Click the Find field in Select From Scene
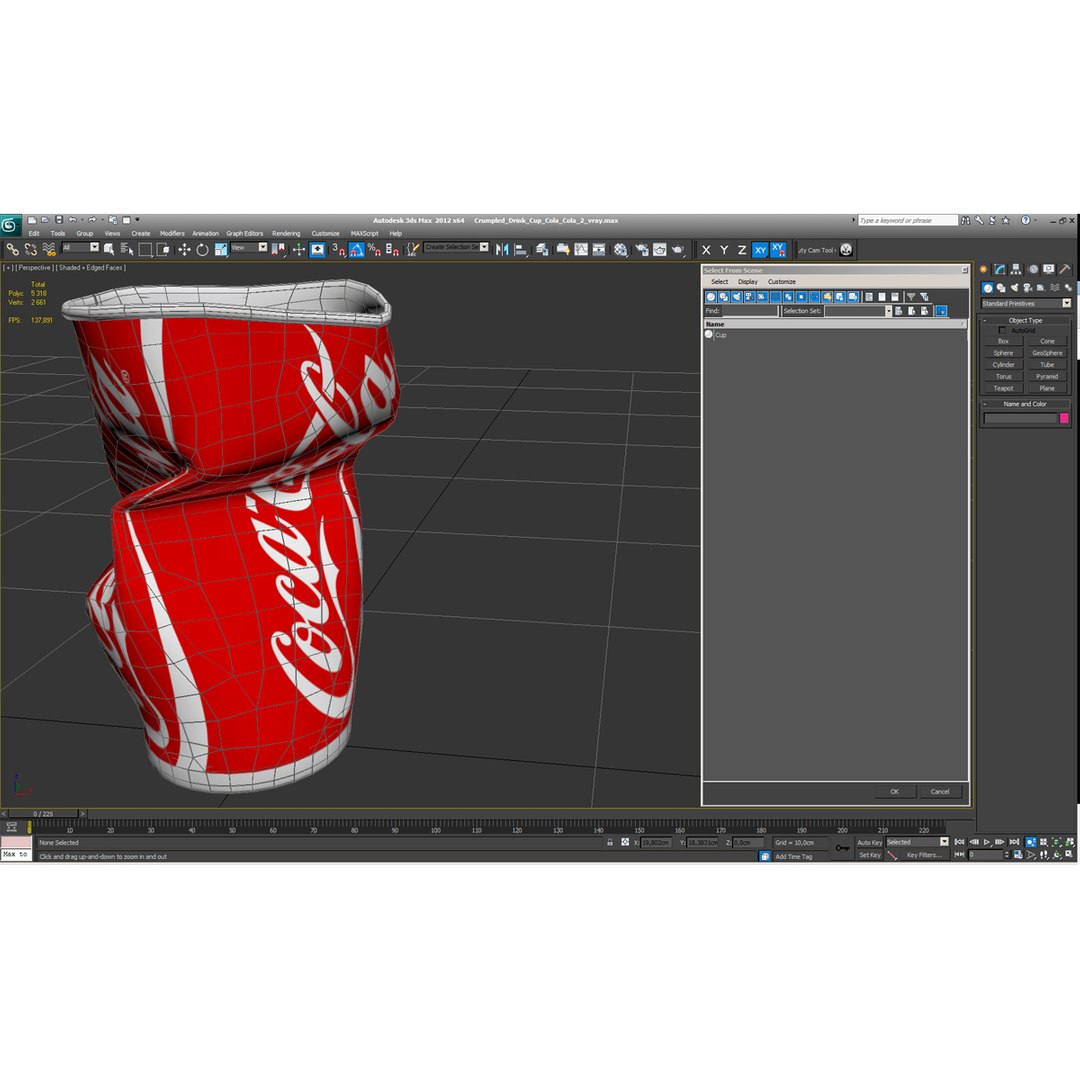 pyautogui.click(x=750, y=311)
